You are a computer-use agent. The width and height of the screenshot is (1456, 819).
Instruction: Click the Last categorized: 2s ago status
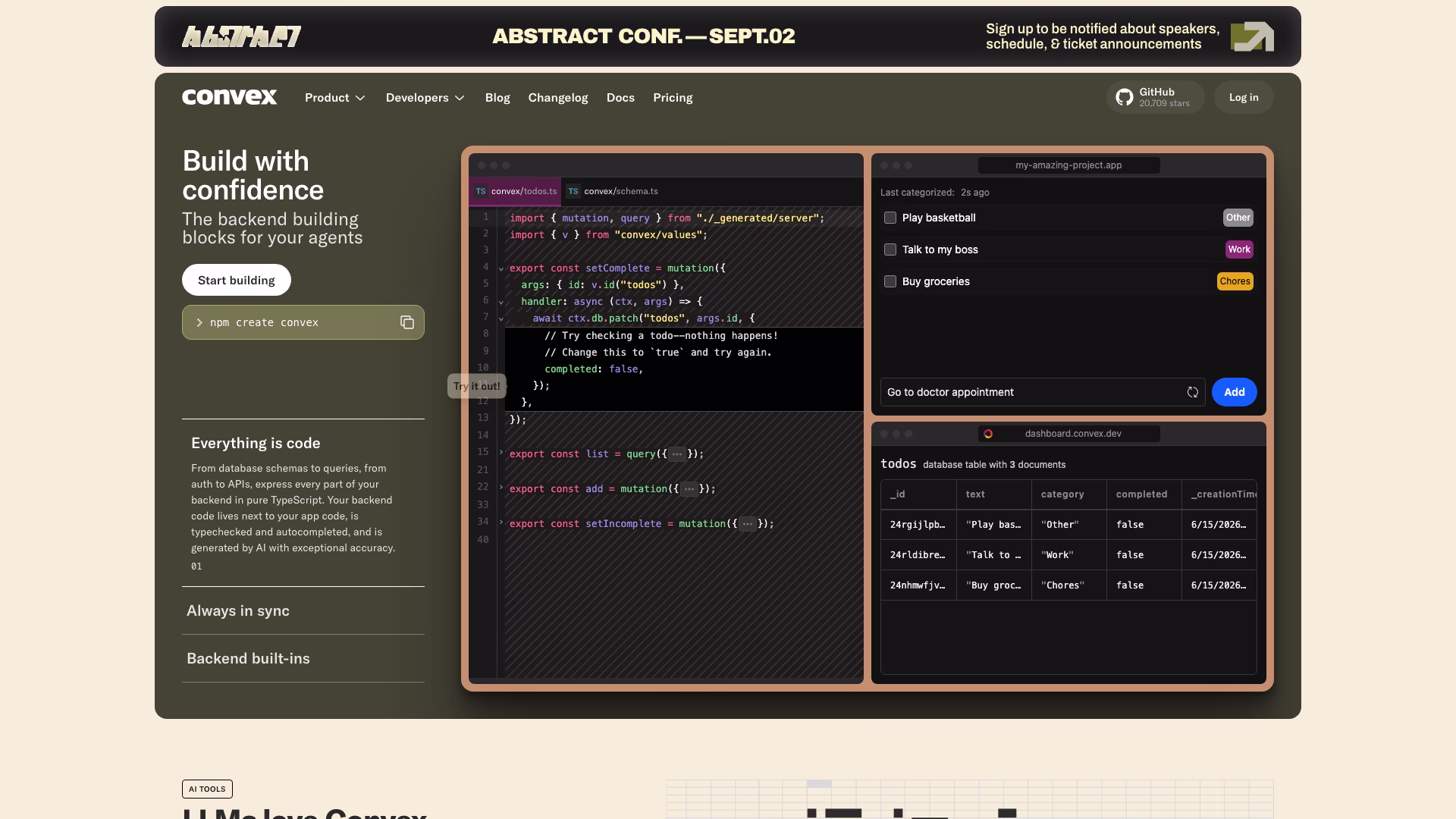click(934, 193)
